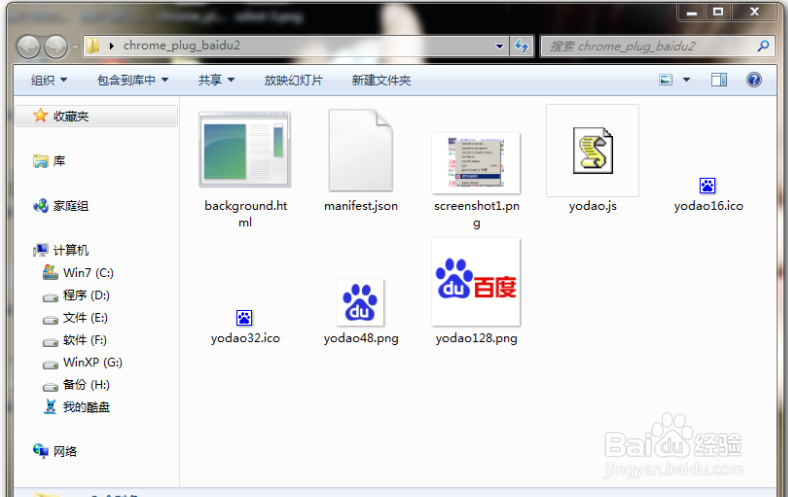Select the background.html file thumbnail

tap(245, 149)
